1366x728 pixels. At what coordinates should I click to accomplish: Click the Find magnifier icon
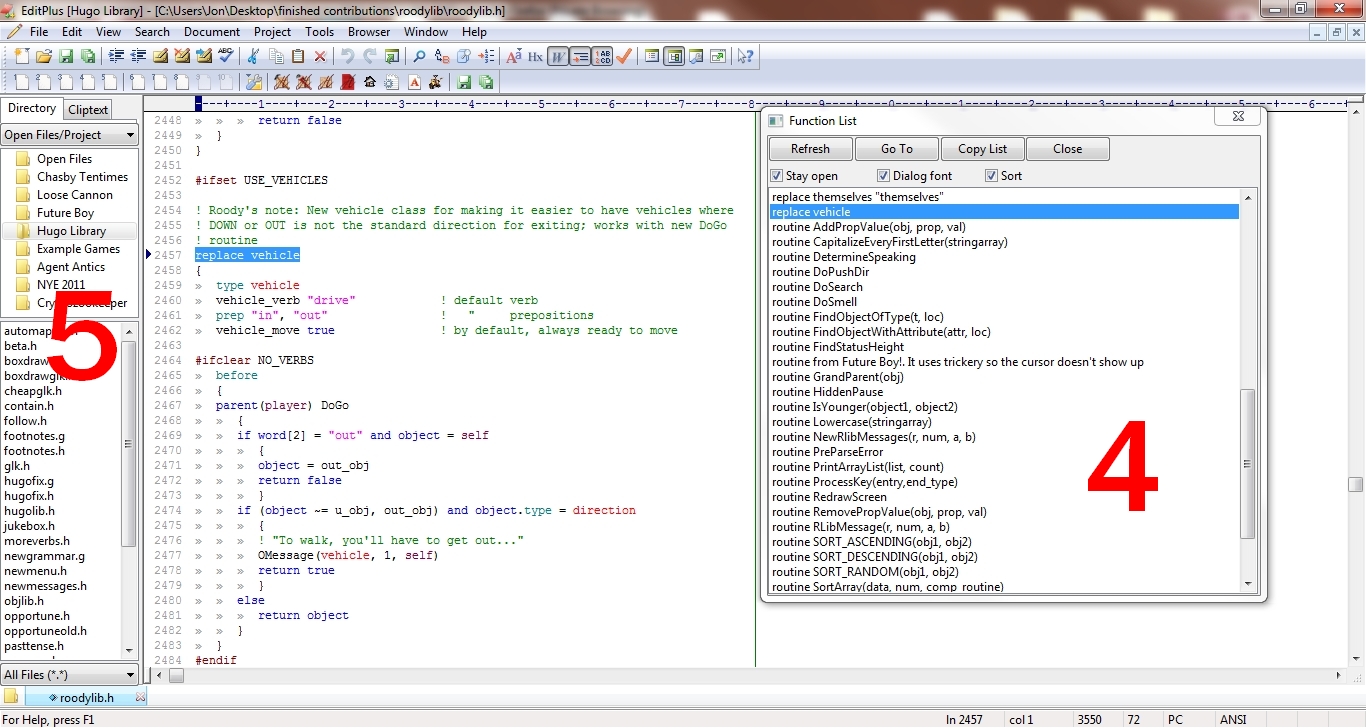tap(419, 56)
